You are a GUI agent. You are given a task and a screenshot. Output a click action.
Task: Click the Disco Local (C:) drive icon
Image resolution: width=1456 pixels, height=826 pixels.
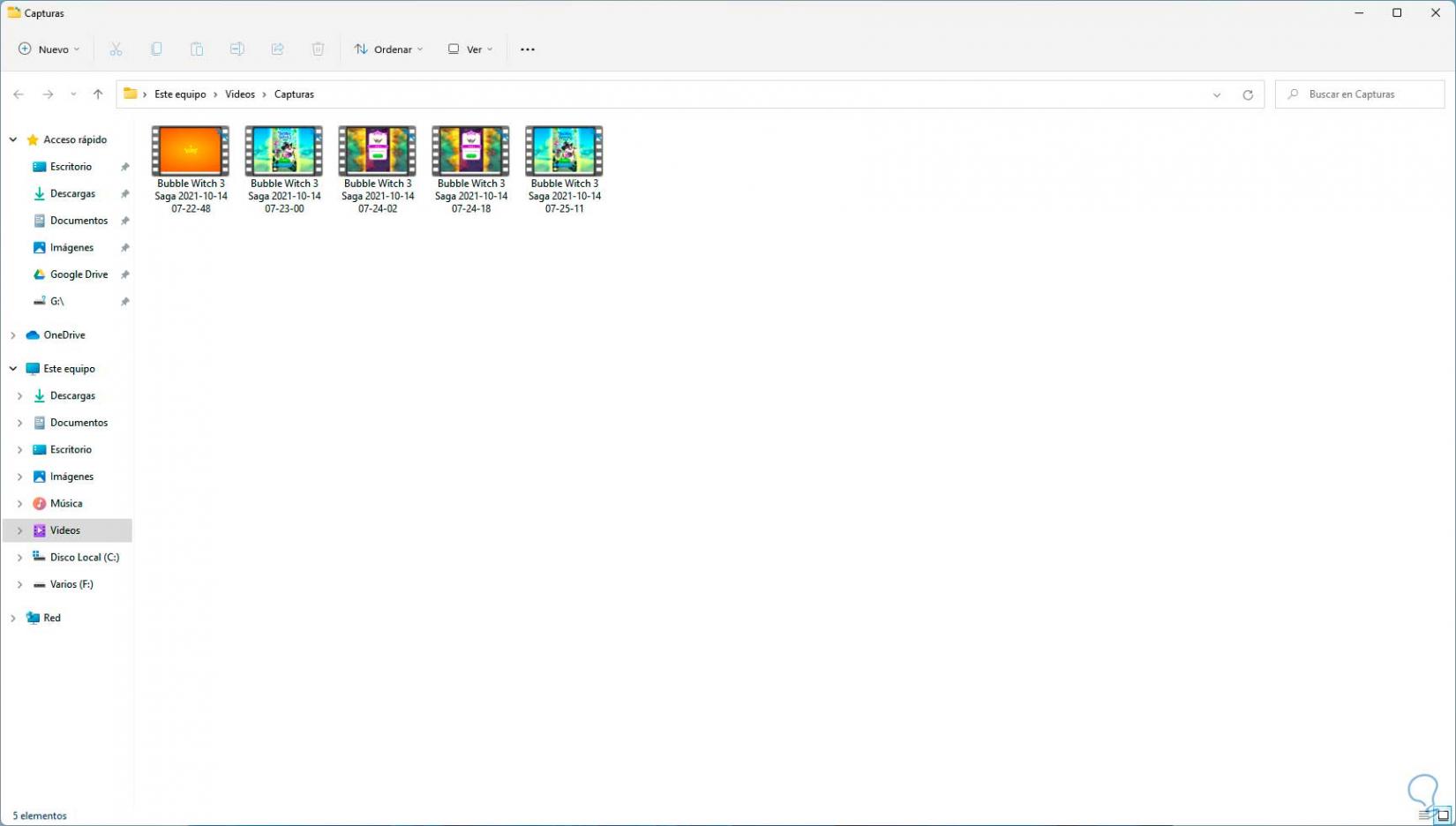click(39, 557)
